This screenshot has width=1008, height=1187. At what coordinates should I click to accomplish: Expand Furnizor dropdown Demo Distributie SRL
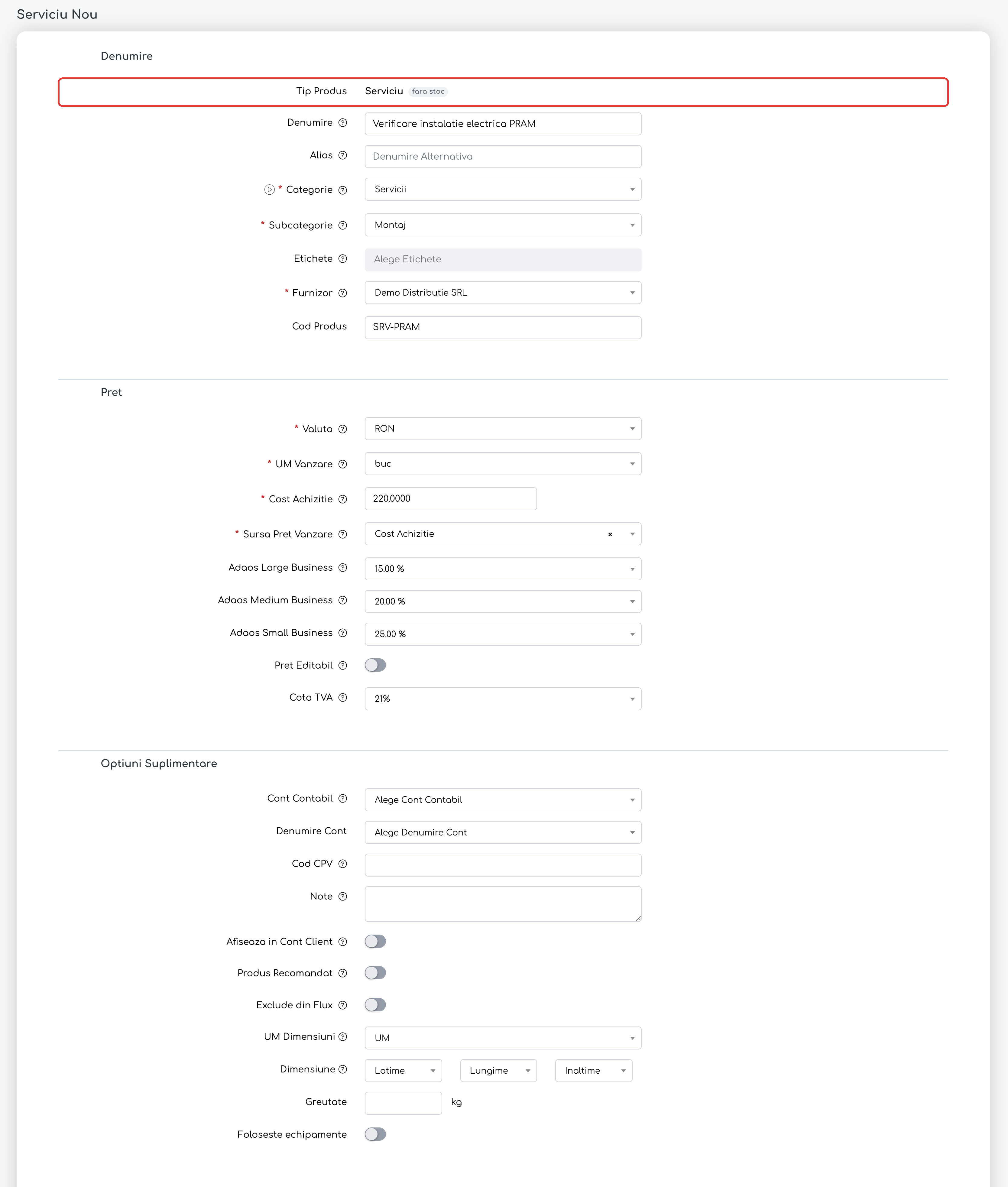pos(503,292)
